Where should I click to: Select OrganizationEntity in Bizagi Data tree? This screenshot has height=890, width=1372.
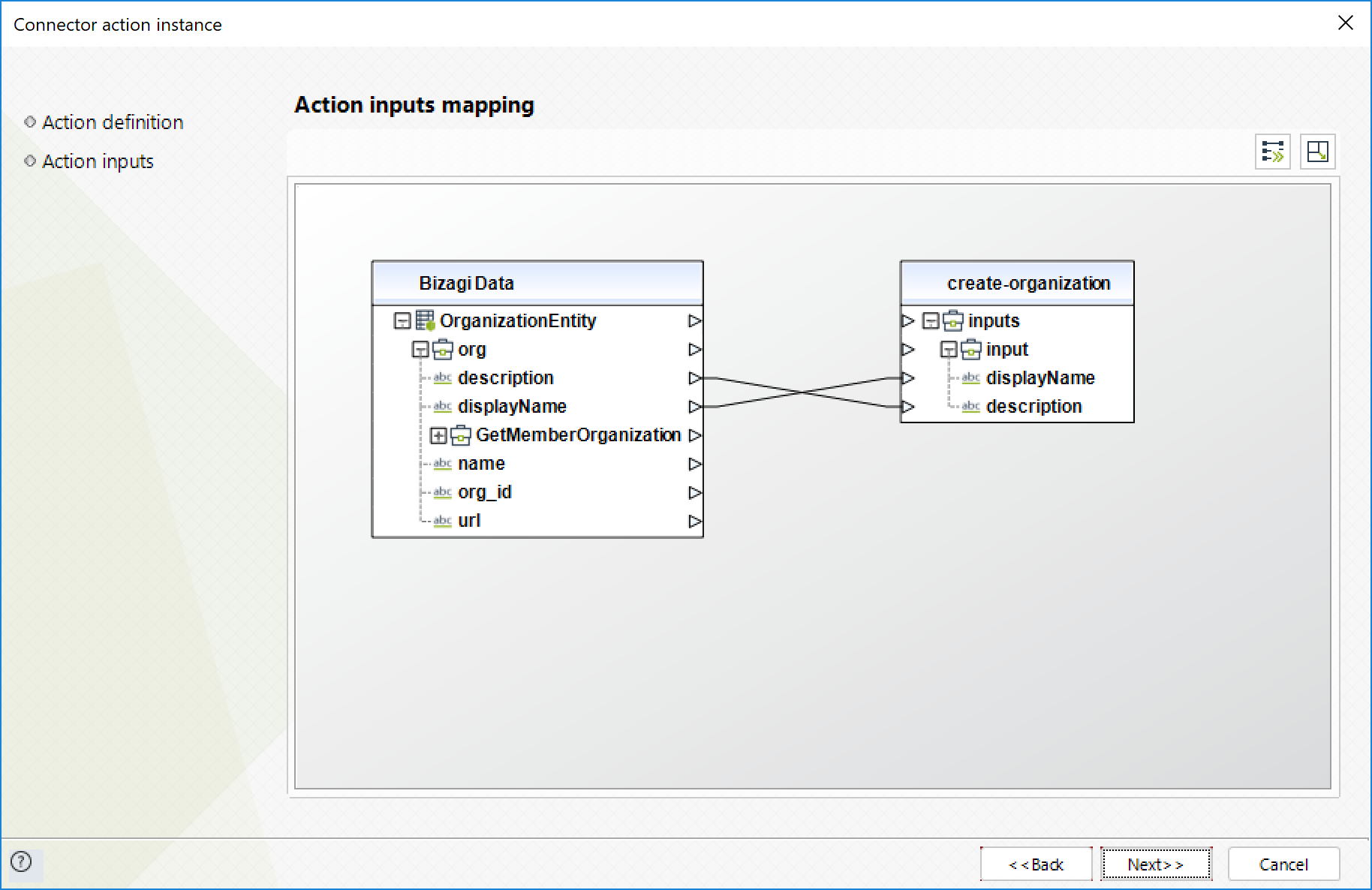tap(518, 321)
